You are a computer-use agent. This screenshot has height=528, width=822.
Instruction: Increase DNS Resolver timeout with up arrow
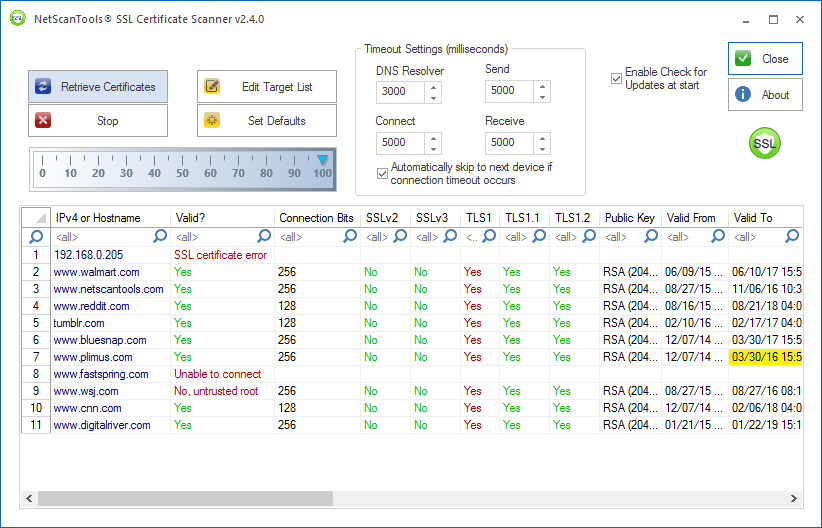pos(433,87)
